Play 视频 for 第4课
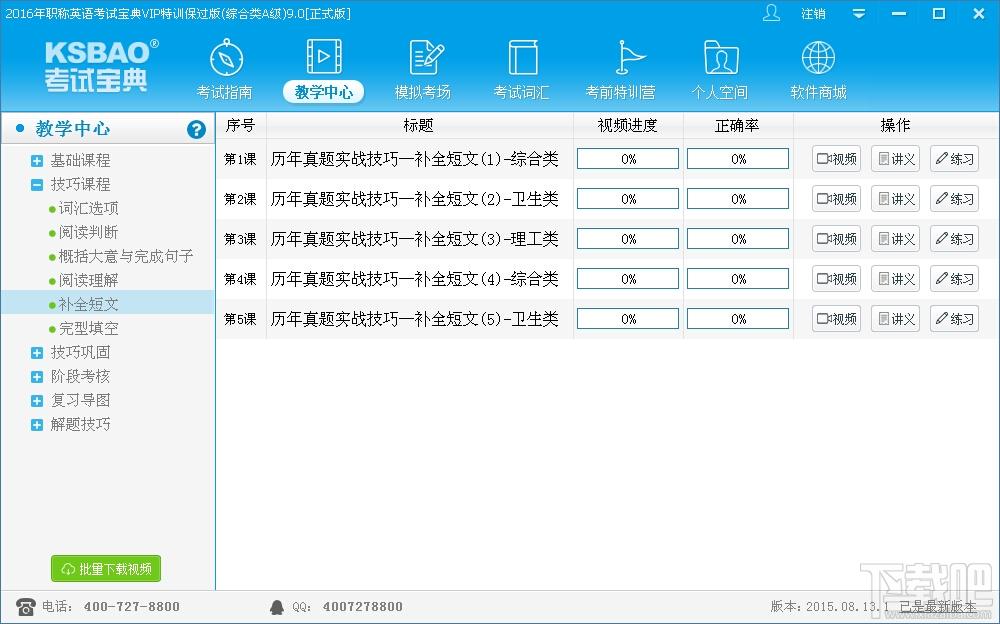The image size is (1000, 624). [x=837, y=279]
